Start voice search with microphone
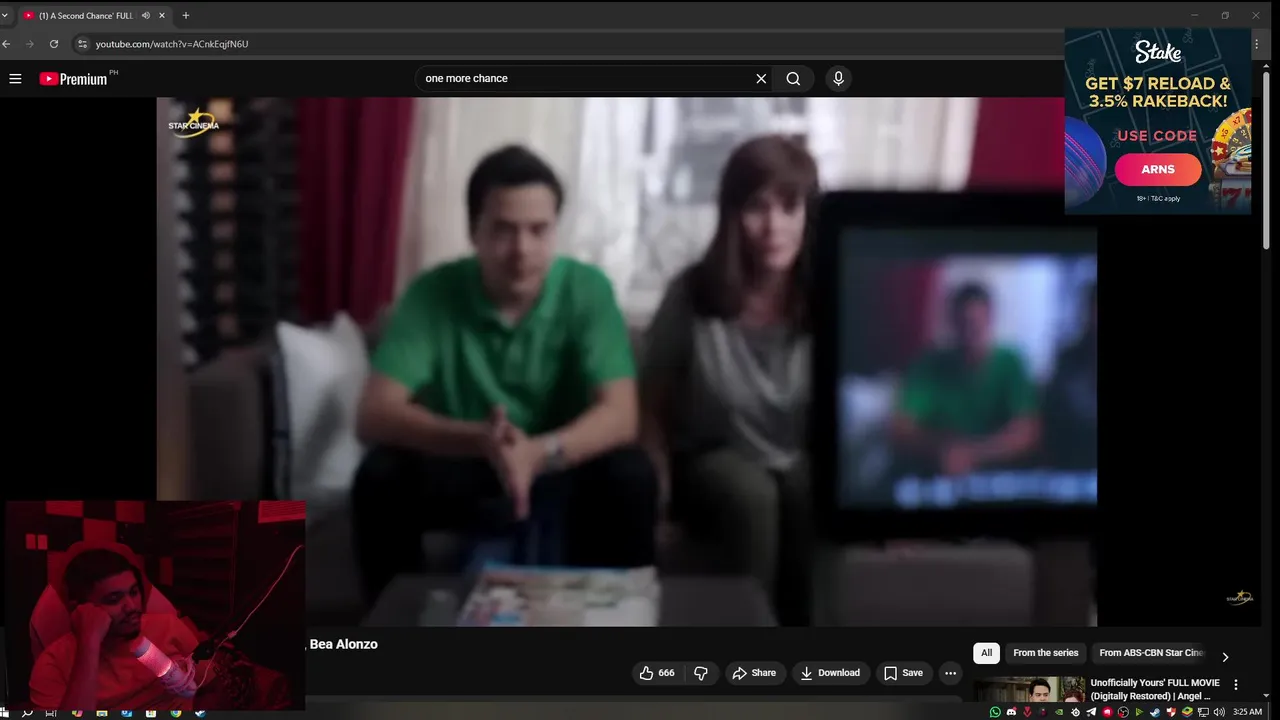The height and width of the screenshot is (720, 1280). tap(838, 78)
